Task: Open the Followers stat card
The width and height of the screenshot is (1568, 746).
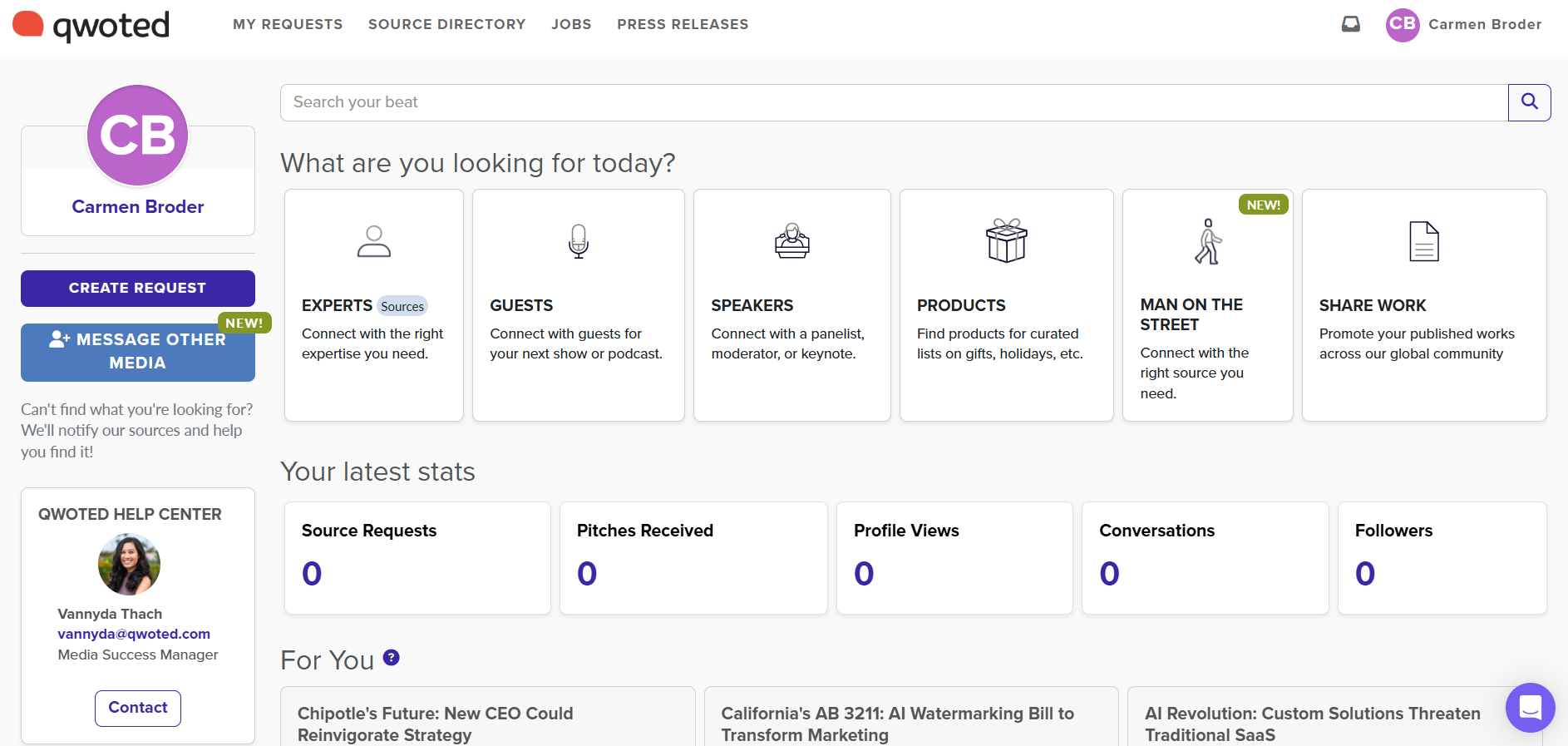Action: tap(1442, 558)
